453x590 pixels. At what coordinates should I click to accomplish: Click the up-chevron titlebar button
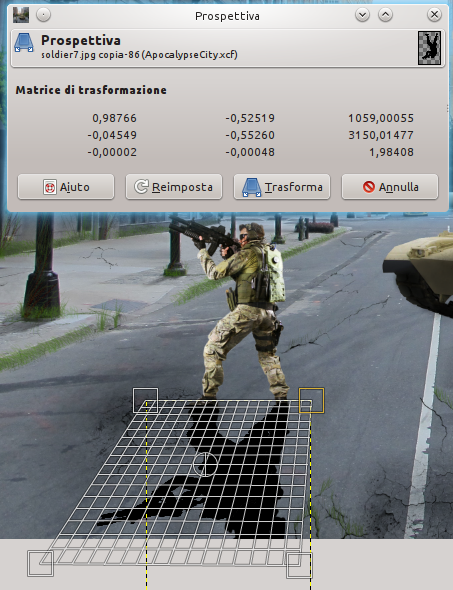[x=385, y=15]
